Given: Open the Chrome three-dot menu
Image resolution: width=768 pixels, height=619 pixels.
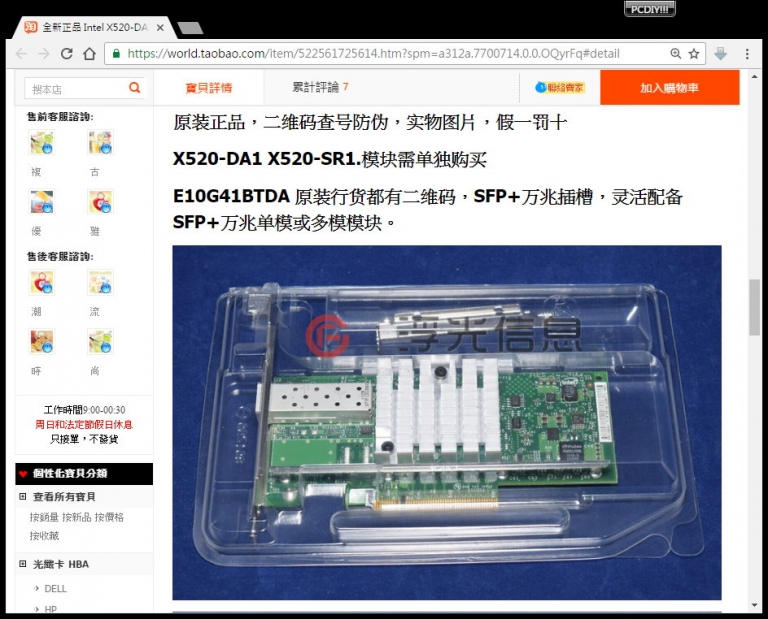Looking at the screenshot, I should (747, 53).
